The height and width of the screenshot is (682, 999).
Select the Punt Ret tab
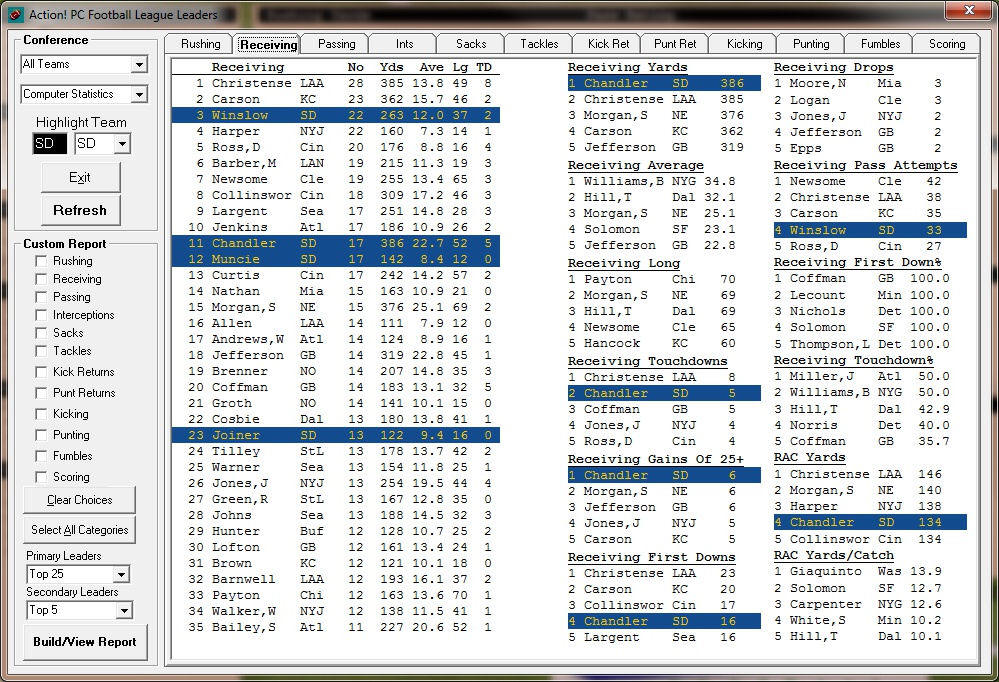point(675,44)
